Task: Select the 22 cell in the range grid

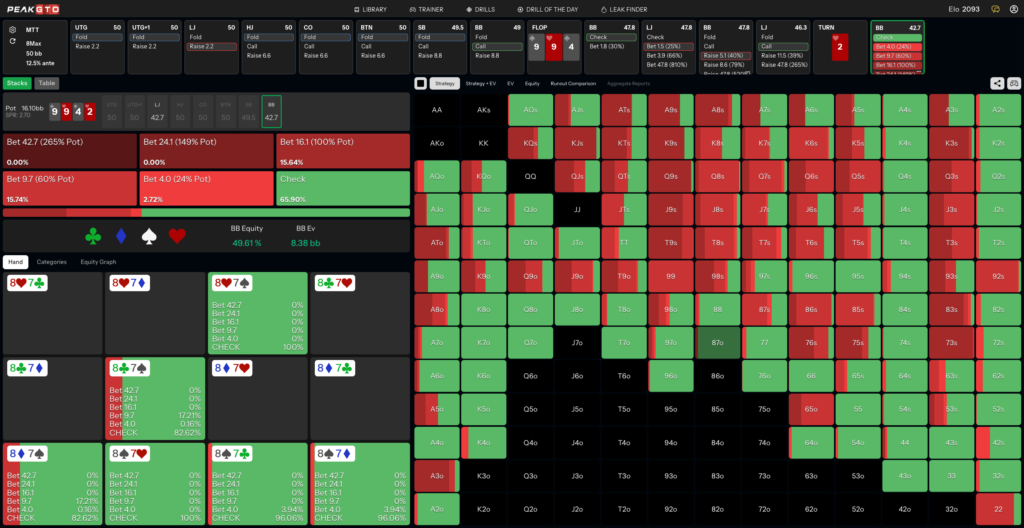Action: point(998,509)
